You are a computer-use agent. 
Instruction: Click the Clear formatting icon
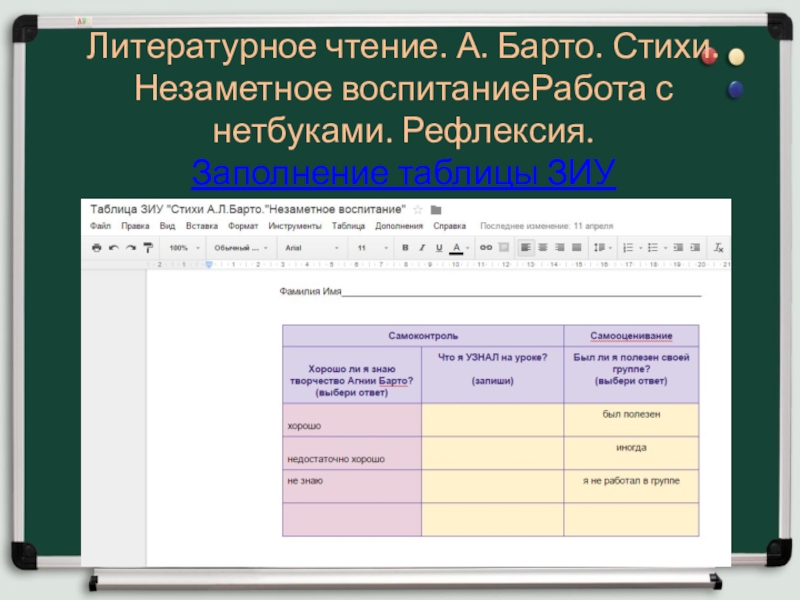(718, 247)
